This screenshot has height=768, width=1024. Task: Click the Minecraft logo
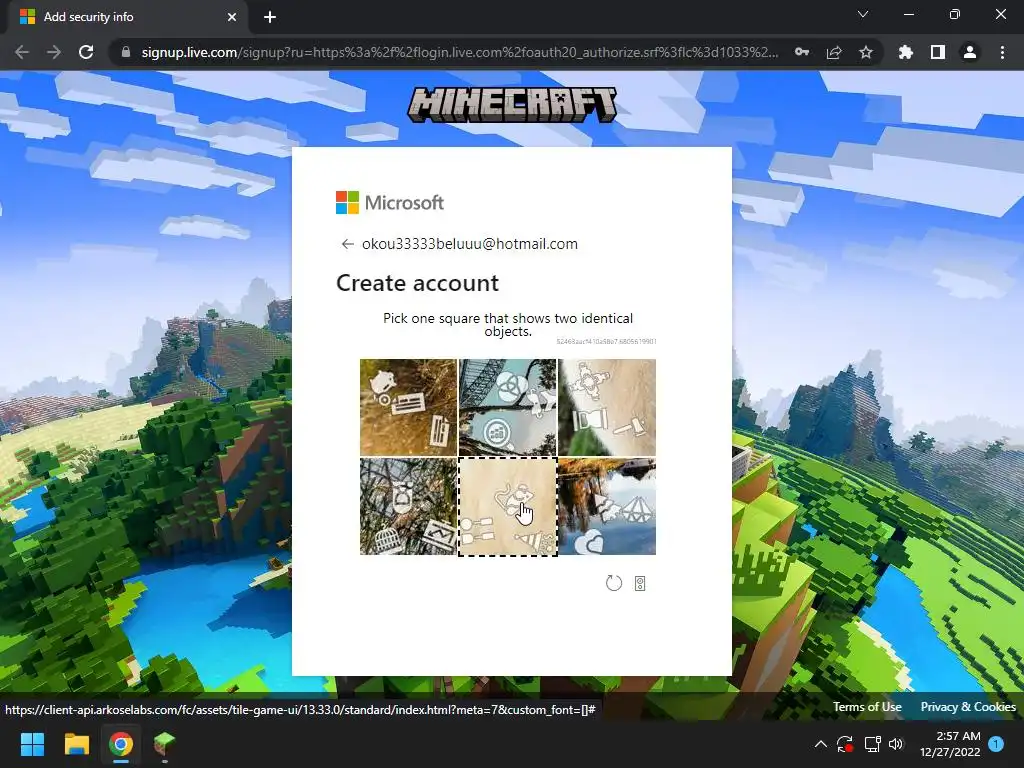(x=512, y=105)
